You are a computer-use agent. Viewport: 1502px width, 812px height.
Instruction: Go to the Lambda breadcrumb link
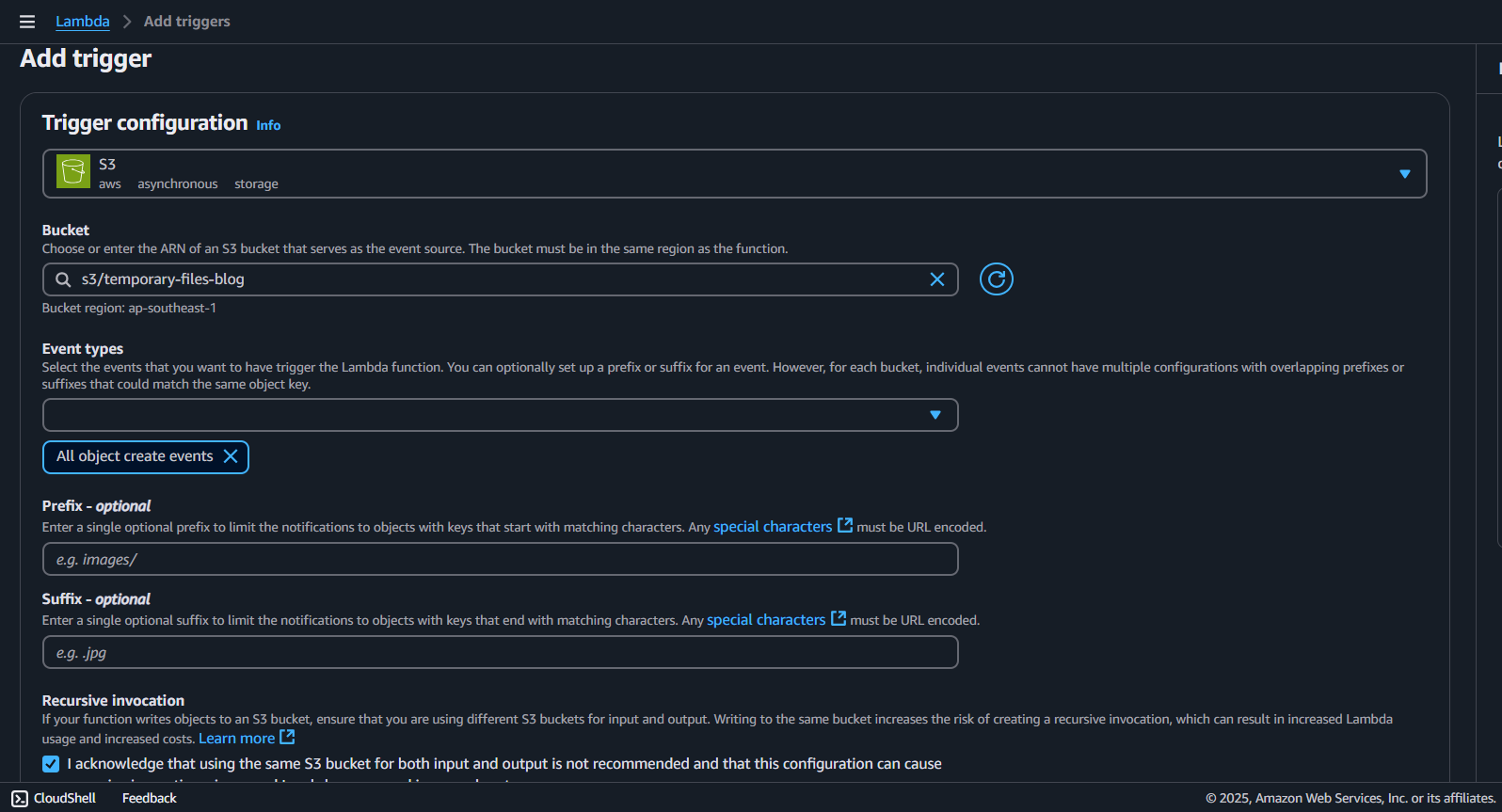click(83, 22)
